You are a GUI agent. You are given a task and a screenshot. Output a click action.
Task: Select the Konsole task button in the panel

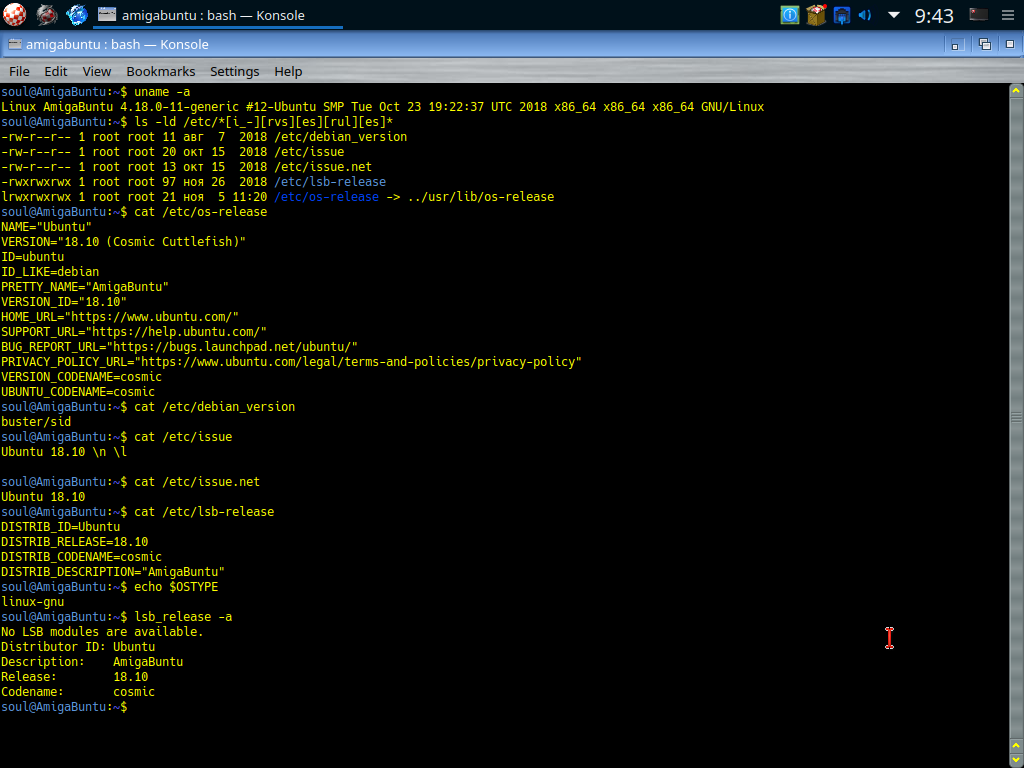(x=218, y=15)
